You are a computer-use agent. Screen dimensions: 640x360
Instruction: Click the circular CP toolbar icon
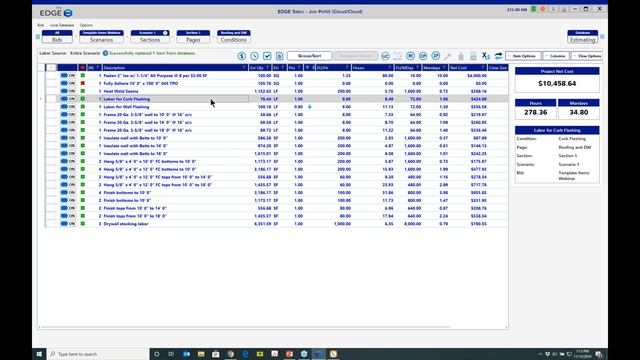(423, 56)
